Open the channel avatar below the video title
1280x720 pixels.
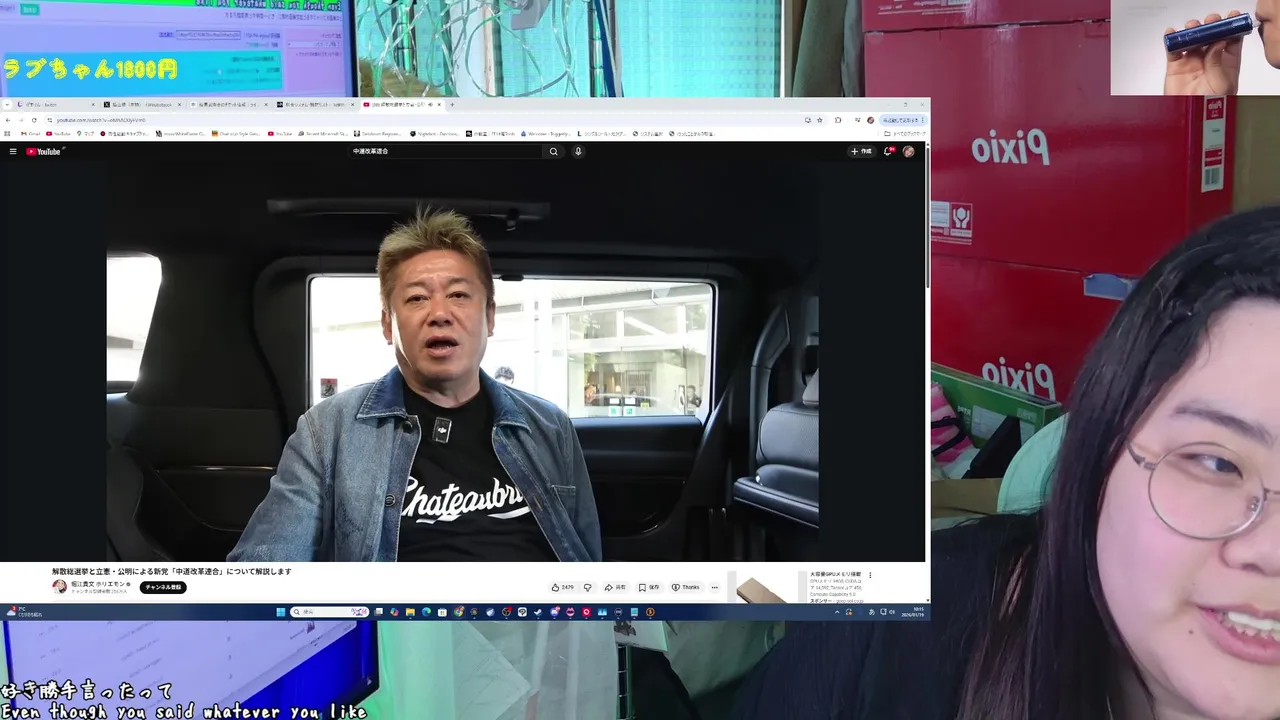[60, 587]
